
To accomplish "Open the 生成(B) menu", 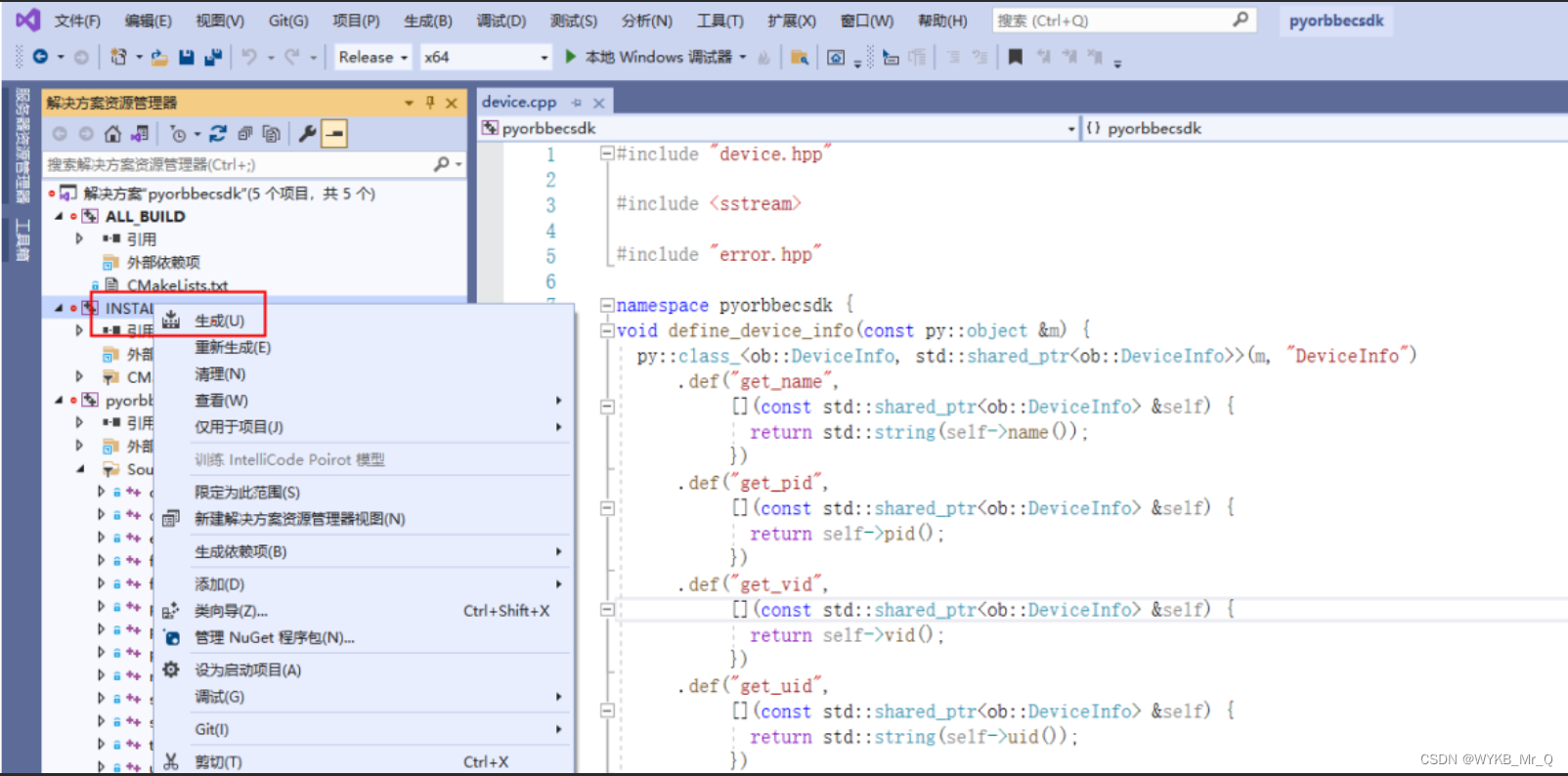I will pos(428,21).
